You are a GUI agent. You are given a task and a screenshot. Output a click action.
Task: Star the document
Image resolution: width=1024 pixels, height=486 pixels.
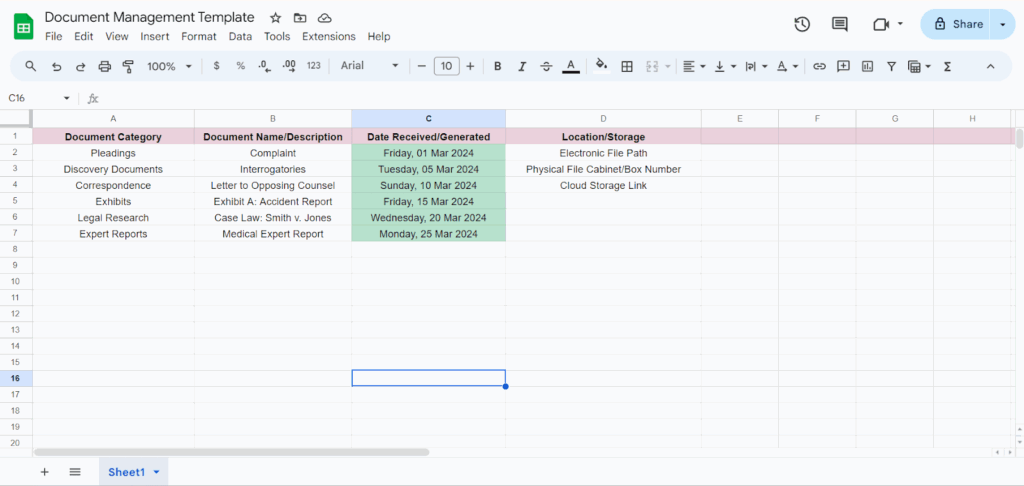coord(276,18)
